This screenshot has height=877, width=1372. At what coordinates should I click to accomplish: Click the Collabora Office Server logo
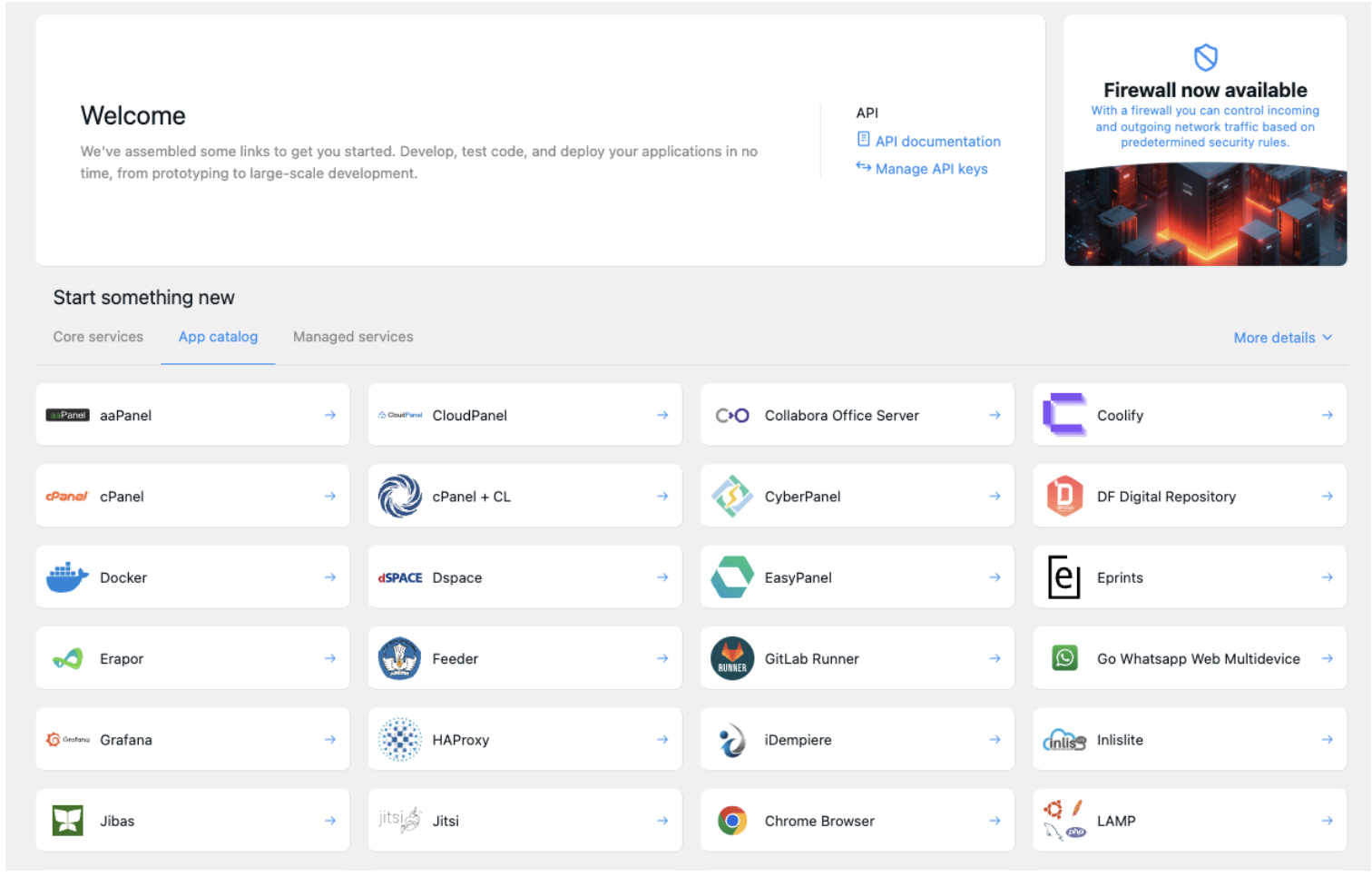click(x=732, y=415)
